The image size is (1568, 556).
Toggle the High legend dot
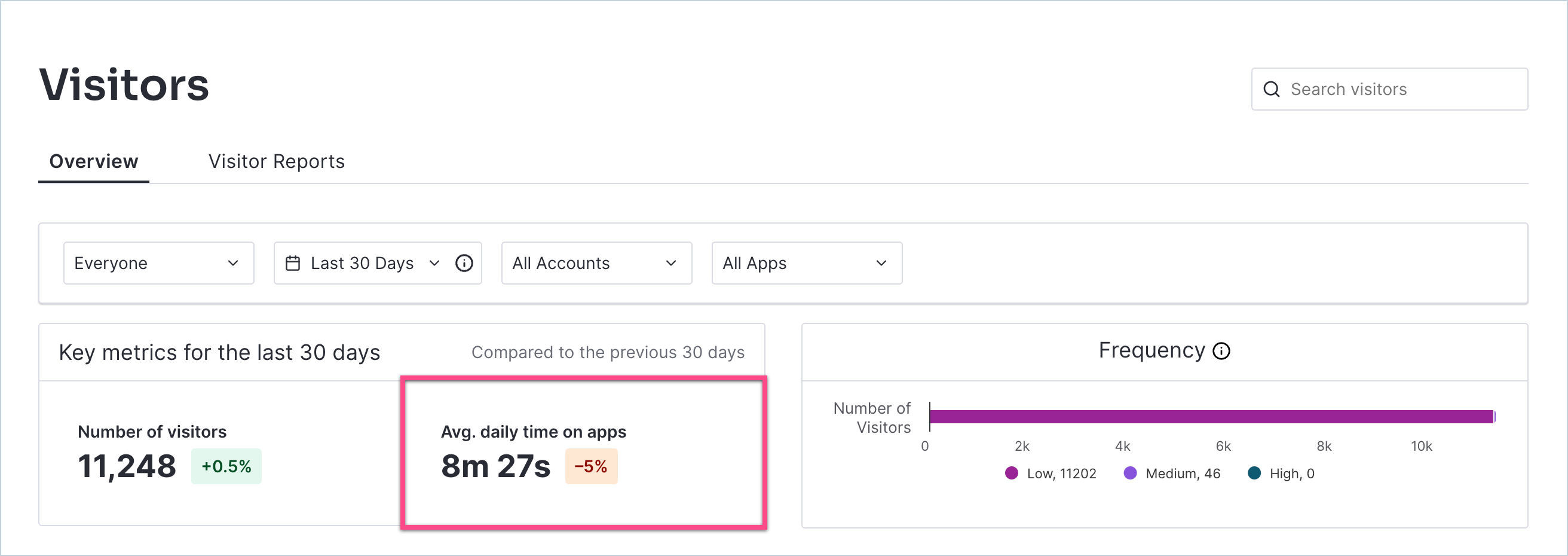click(1254, 473)
